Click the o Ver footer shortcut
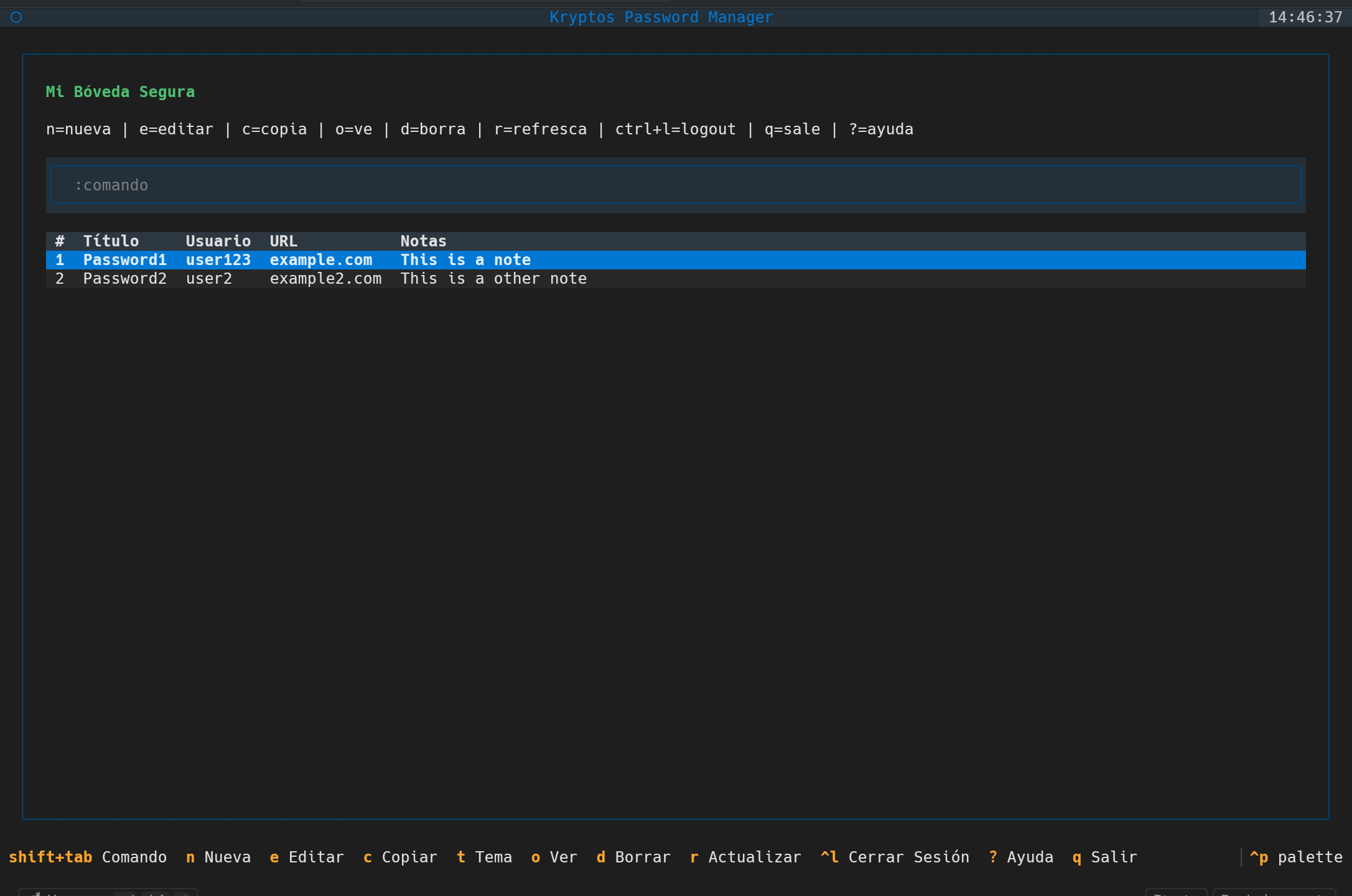Image resolution: width=1352 pixels, height=896 pixels. (554, 857)
